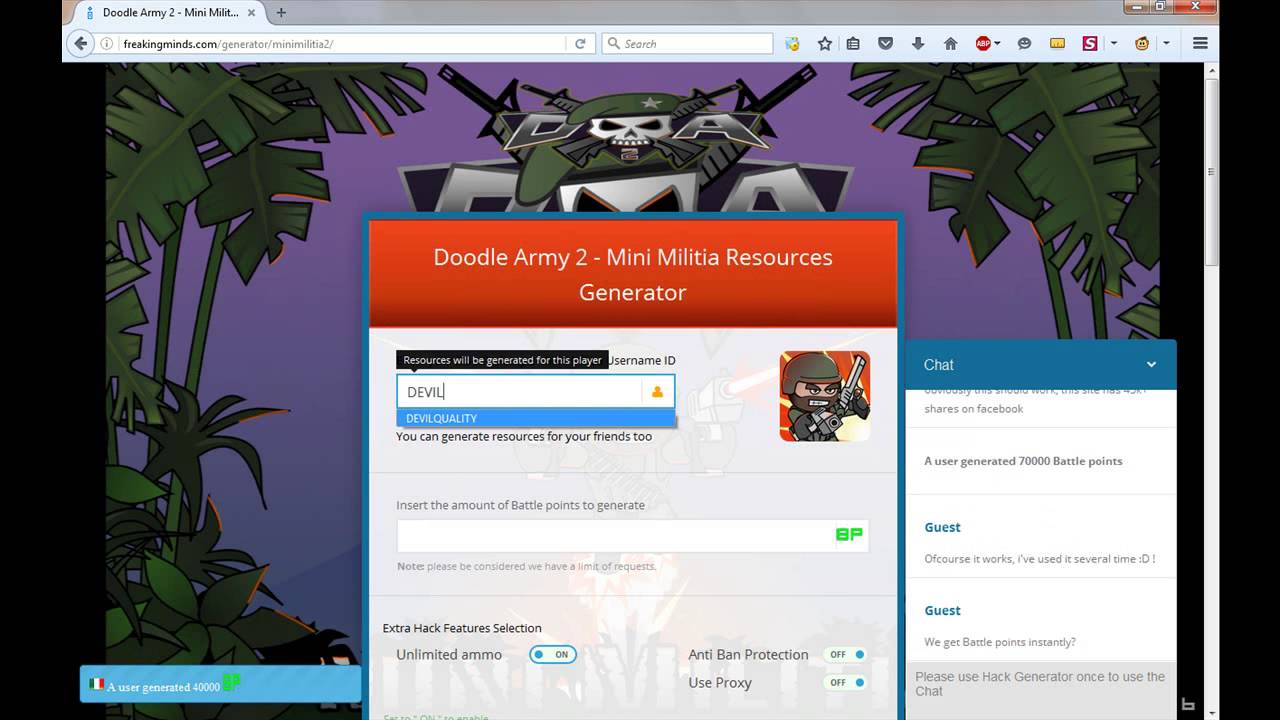
Task: Open the downloads arrow icon
Action: [918, 44]
